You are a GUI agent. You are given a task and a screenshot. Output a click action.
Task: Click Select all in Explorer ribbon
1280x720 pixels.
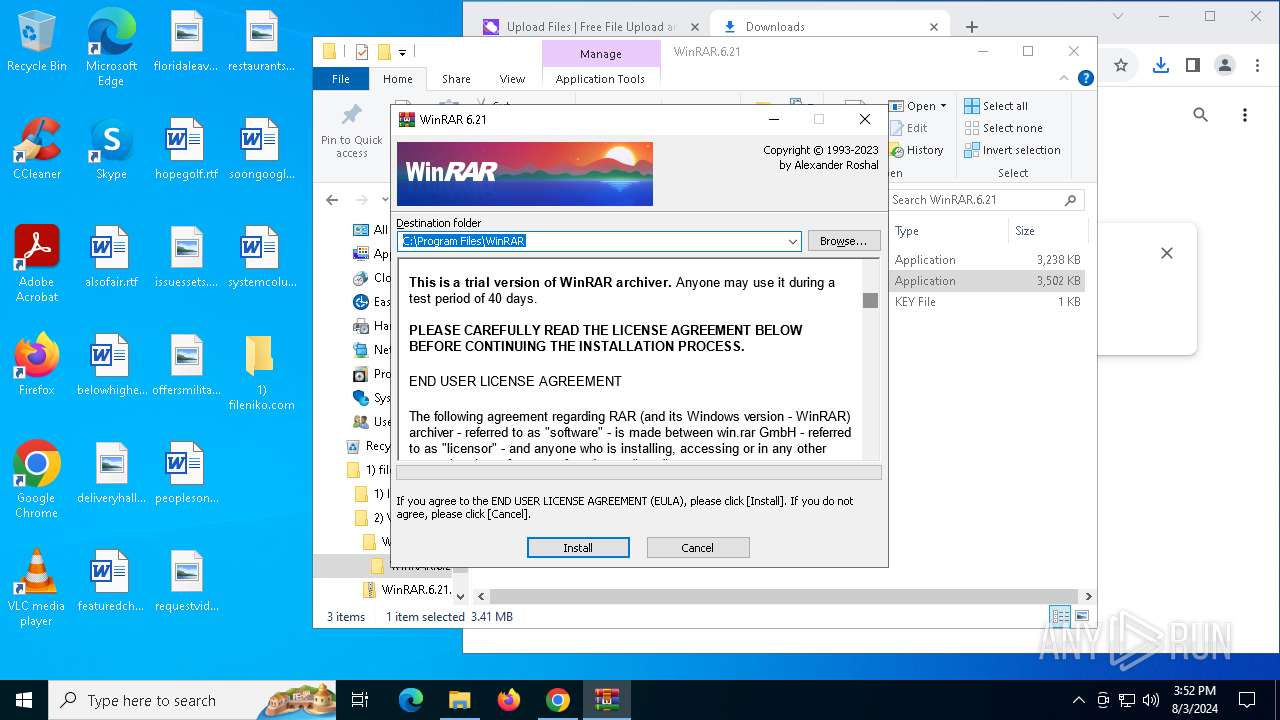pyautogui.click(x=996, y=106)
